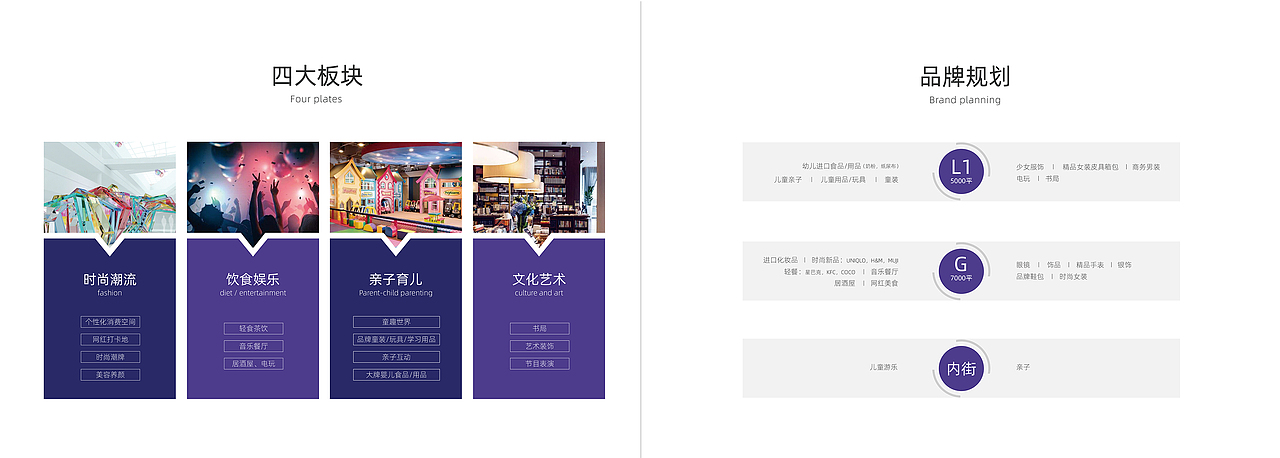
Task: Click the G 7000平 circular badge
Action: pos(960,269)
